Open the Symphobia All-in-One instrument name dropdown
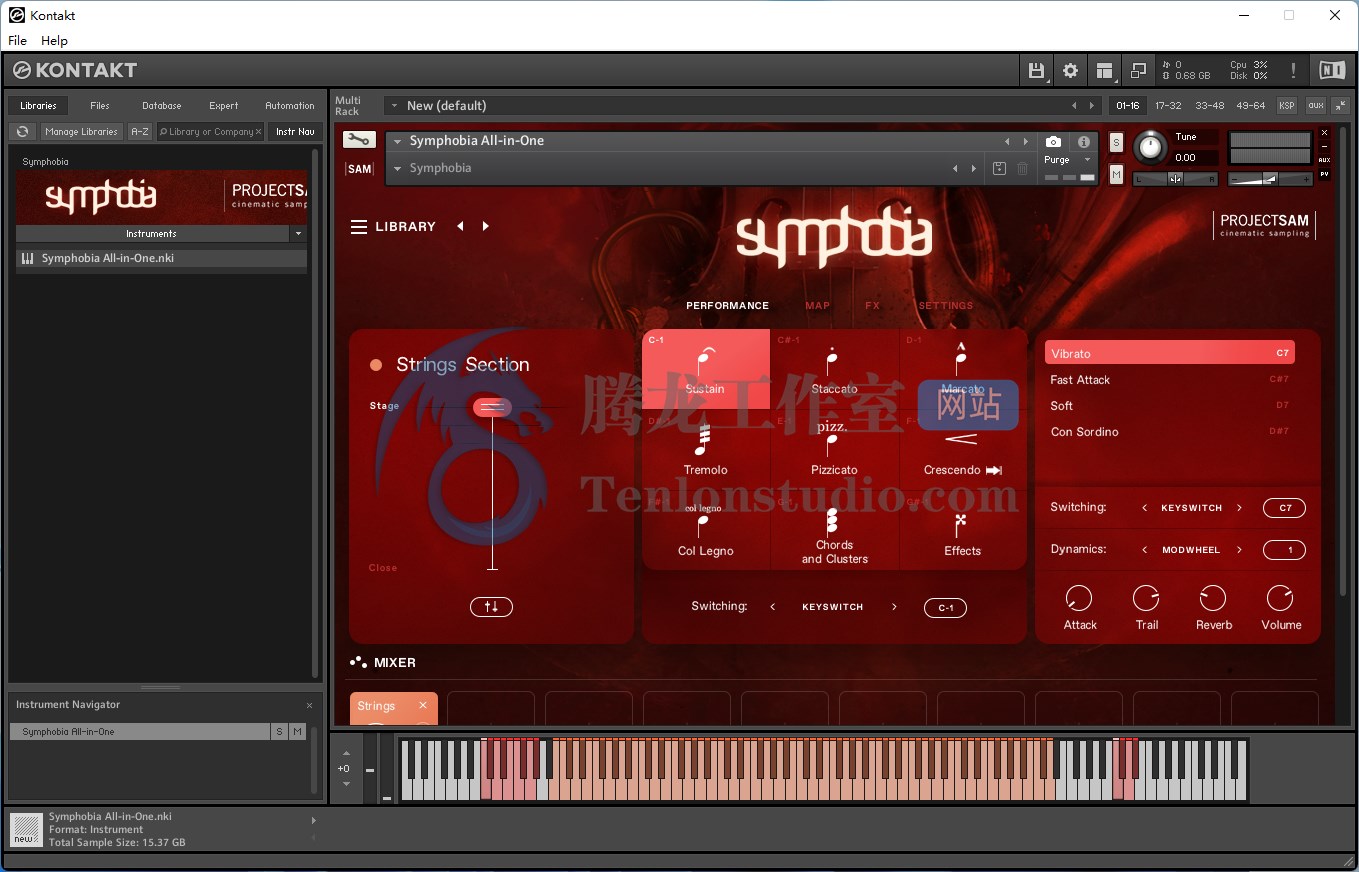The width and height of the screenshot is (1359, 872). point(397,141)
